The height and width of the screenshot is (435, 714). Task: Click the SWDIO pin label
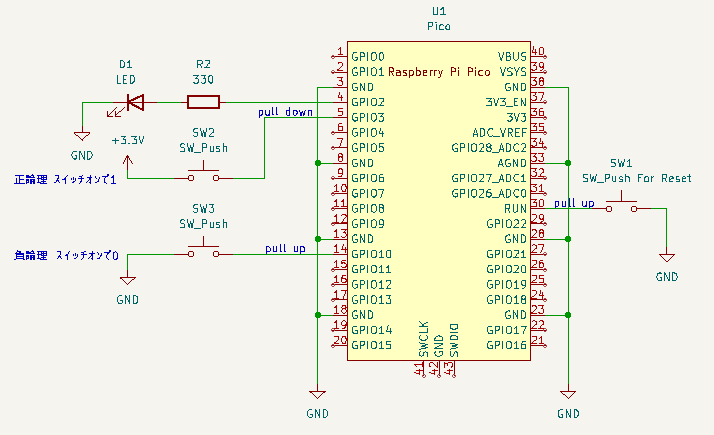coord(454,340)
